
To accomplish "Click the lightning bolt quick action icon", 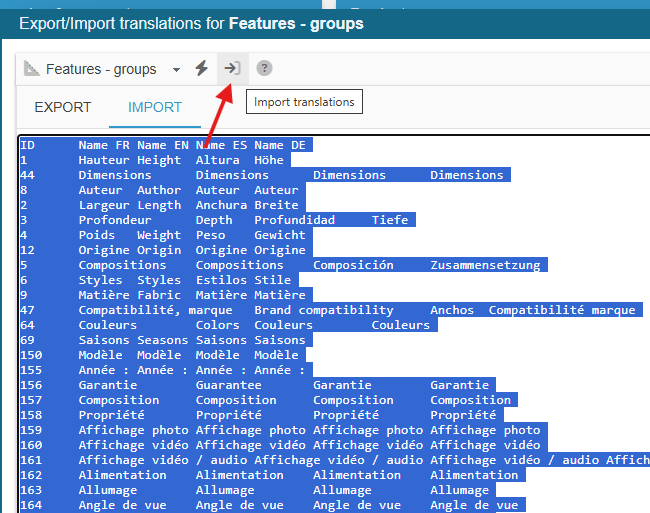I will tap(202, 68).
